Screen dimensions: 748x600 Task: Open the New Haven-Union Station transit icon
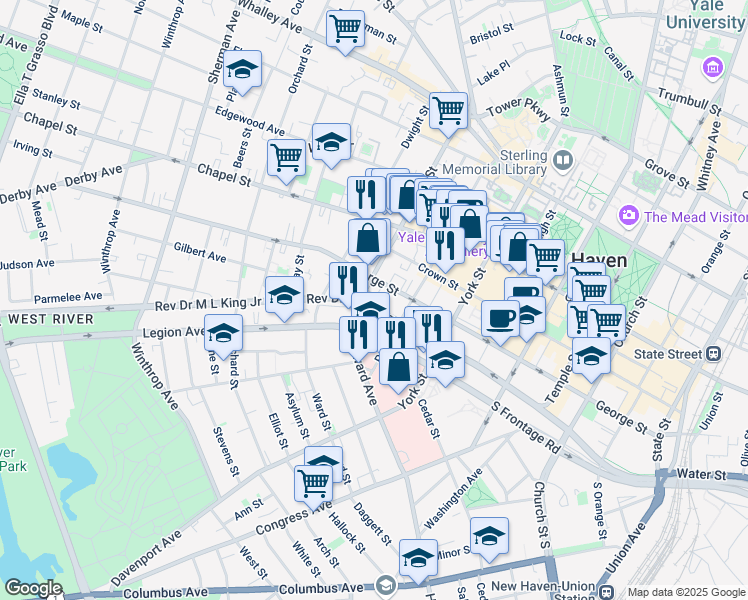(x=606, y=591)
